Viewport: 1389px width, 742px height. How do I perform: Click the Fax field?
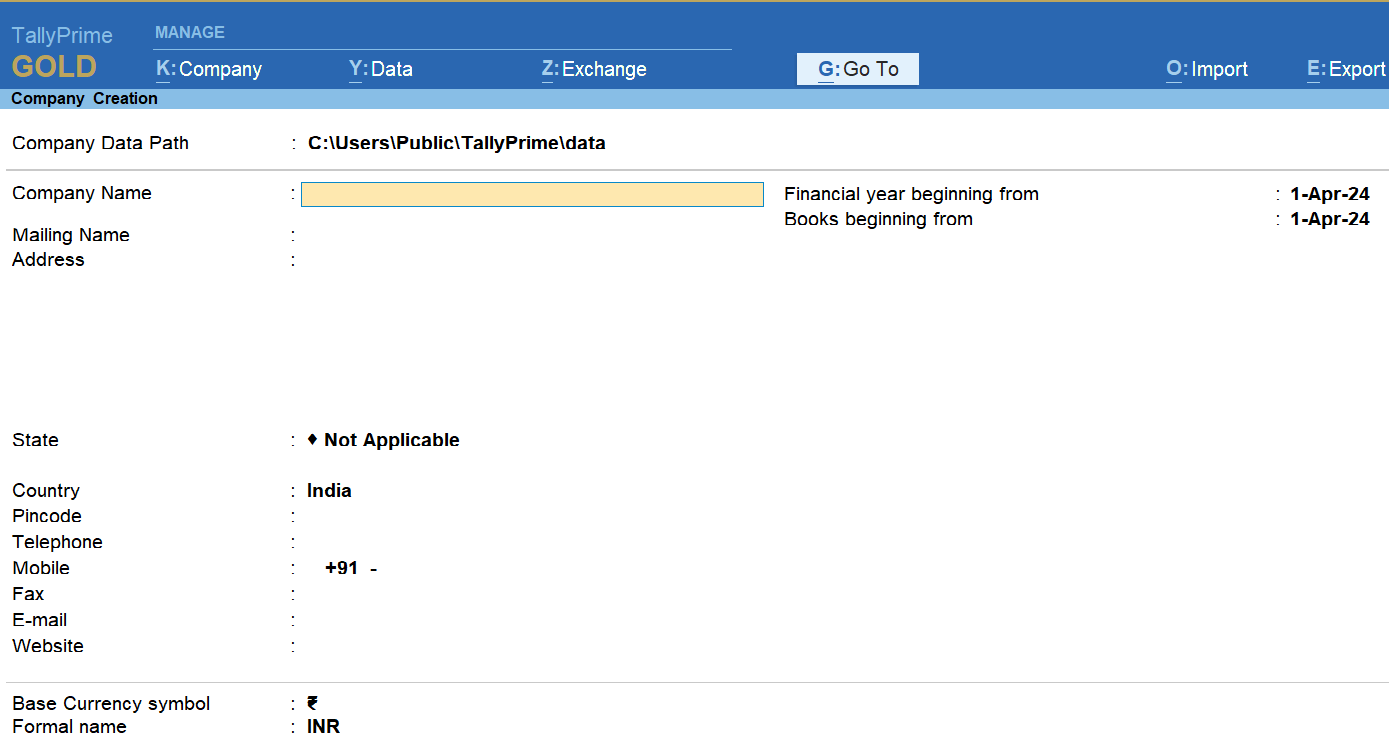400,595
